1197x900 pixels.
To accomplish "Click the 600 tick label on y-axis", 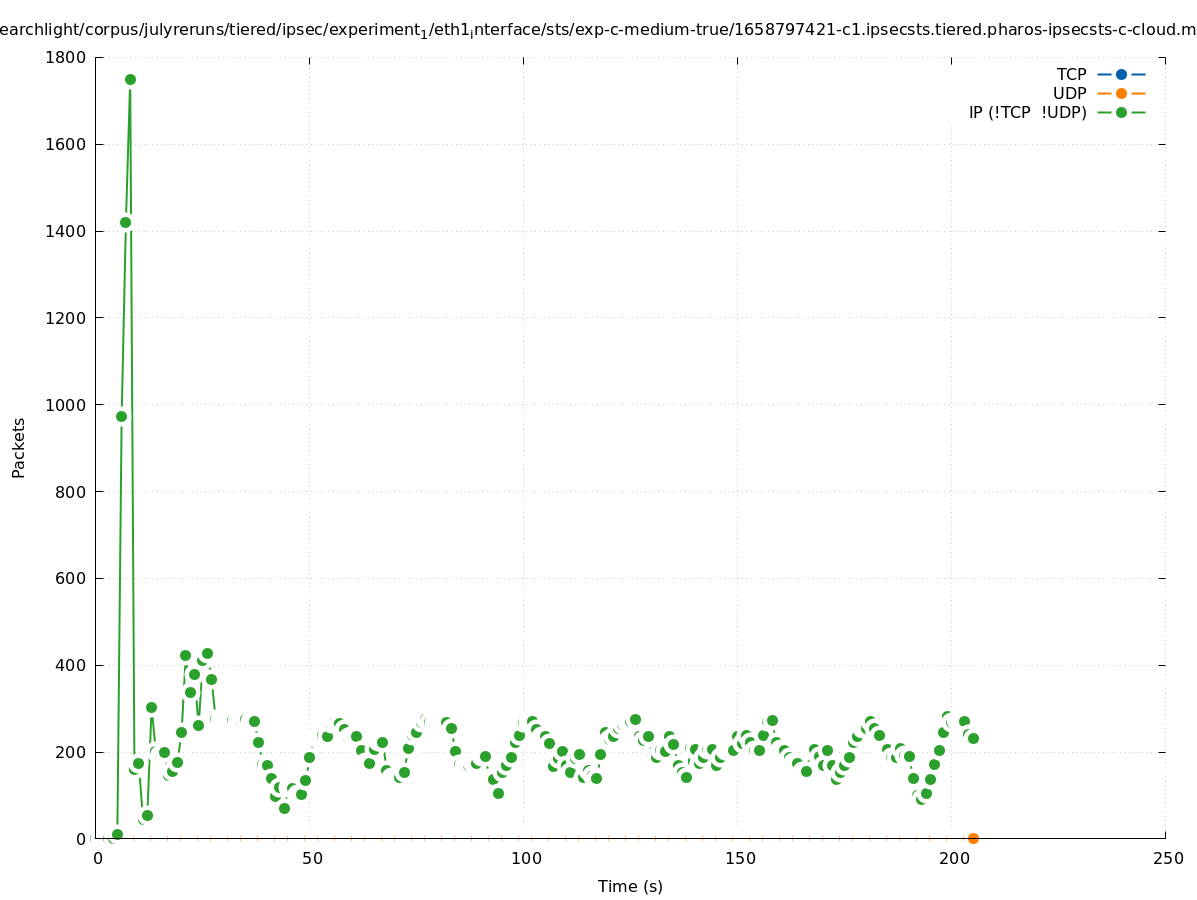I will 70,579.
